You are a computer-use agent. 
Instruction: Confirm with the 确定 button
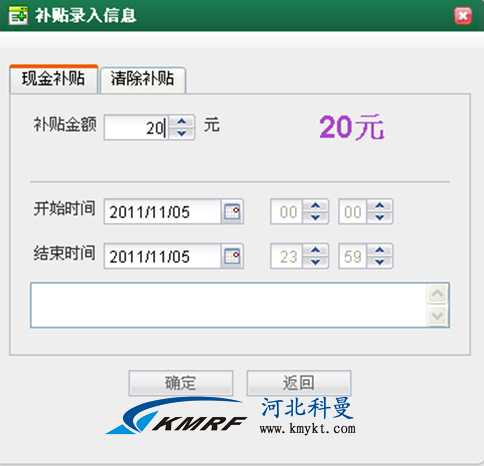(181, 383)
